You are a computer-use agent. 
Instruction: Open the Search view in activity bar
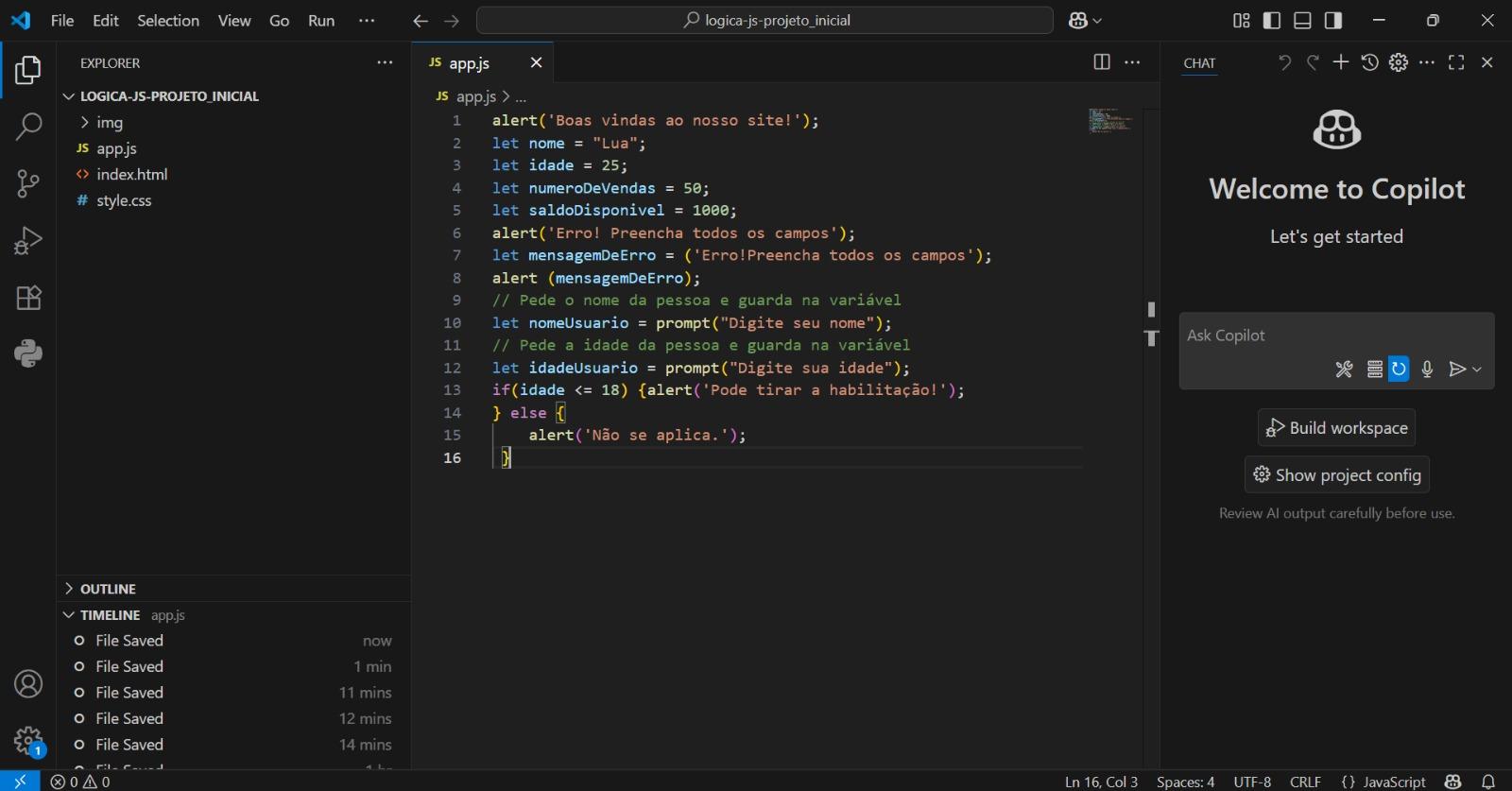click(28, 127)
